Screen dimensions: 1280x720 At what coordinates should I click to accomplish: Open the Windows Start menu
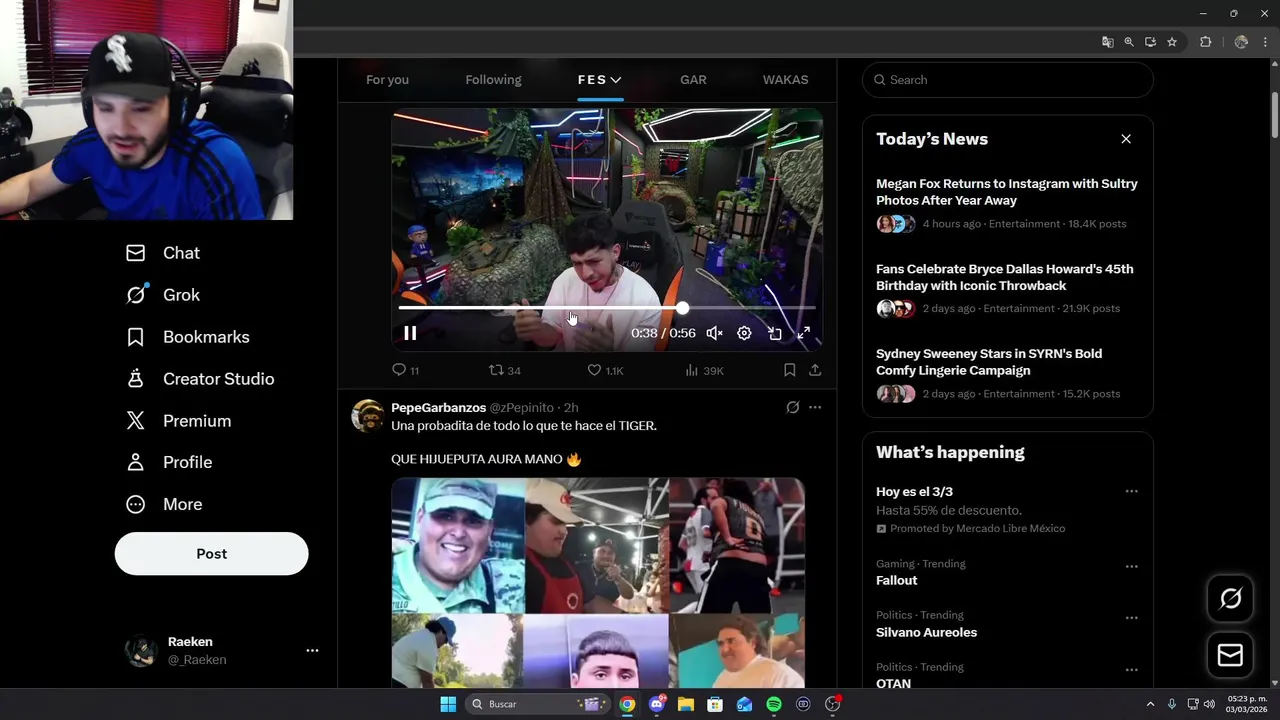[x=448, y=704]
